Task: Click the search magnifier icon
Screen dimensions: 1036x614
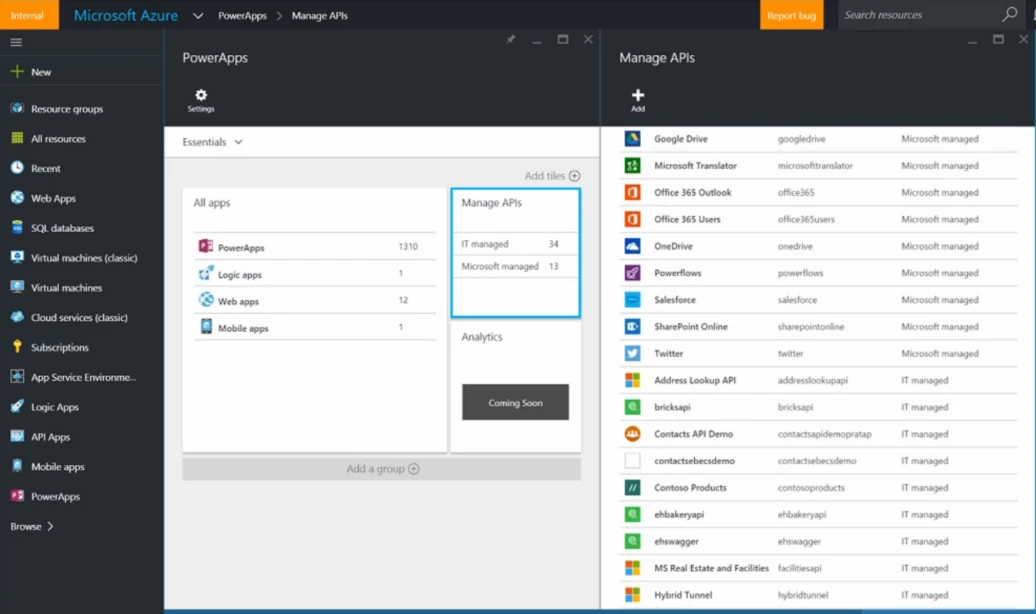Action: [x=1009, y=15]
